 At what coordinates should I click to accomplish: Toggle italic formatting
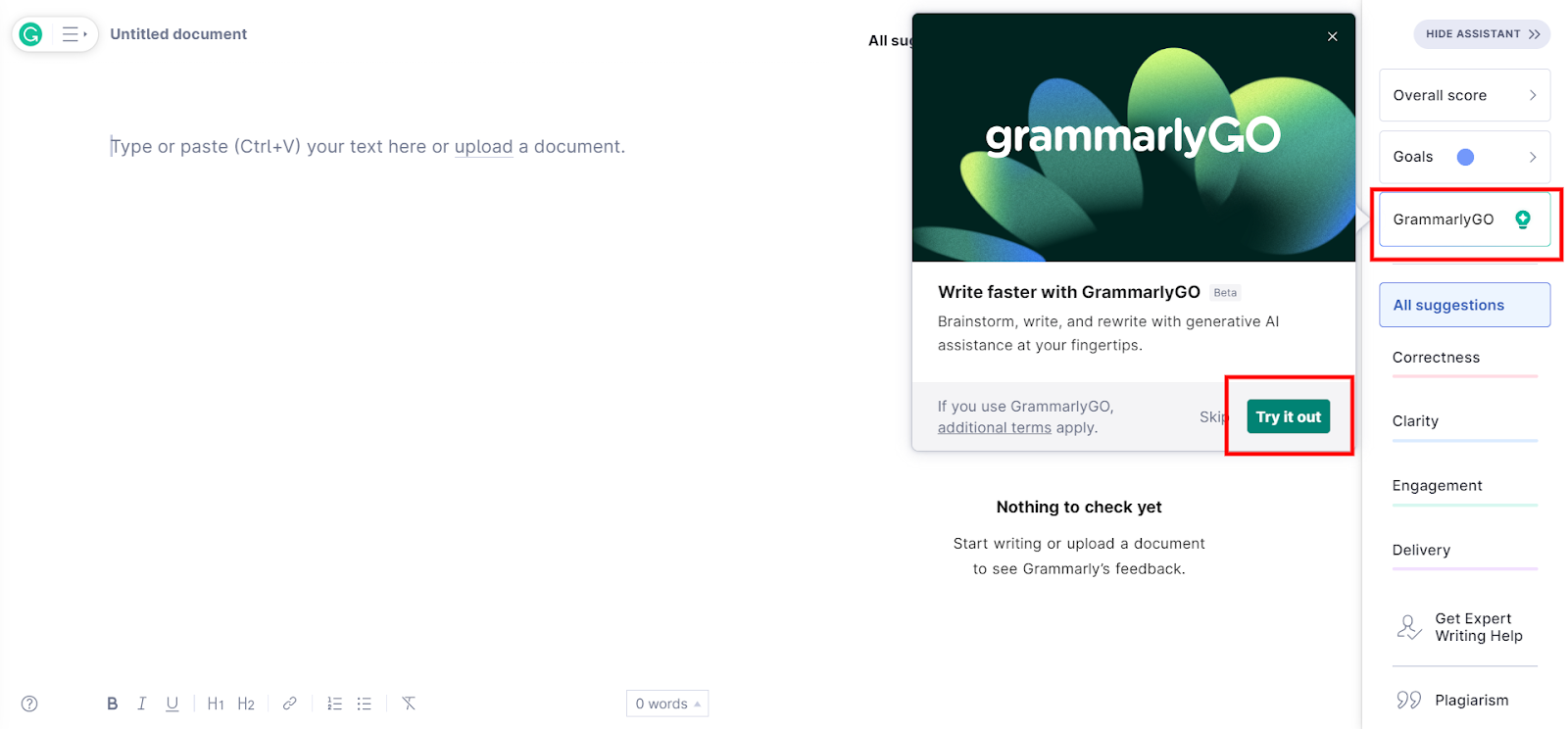pos(142,704)
